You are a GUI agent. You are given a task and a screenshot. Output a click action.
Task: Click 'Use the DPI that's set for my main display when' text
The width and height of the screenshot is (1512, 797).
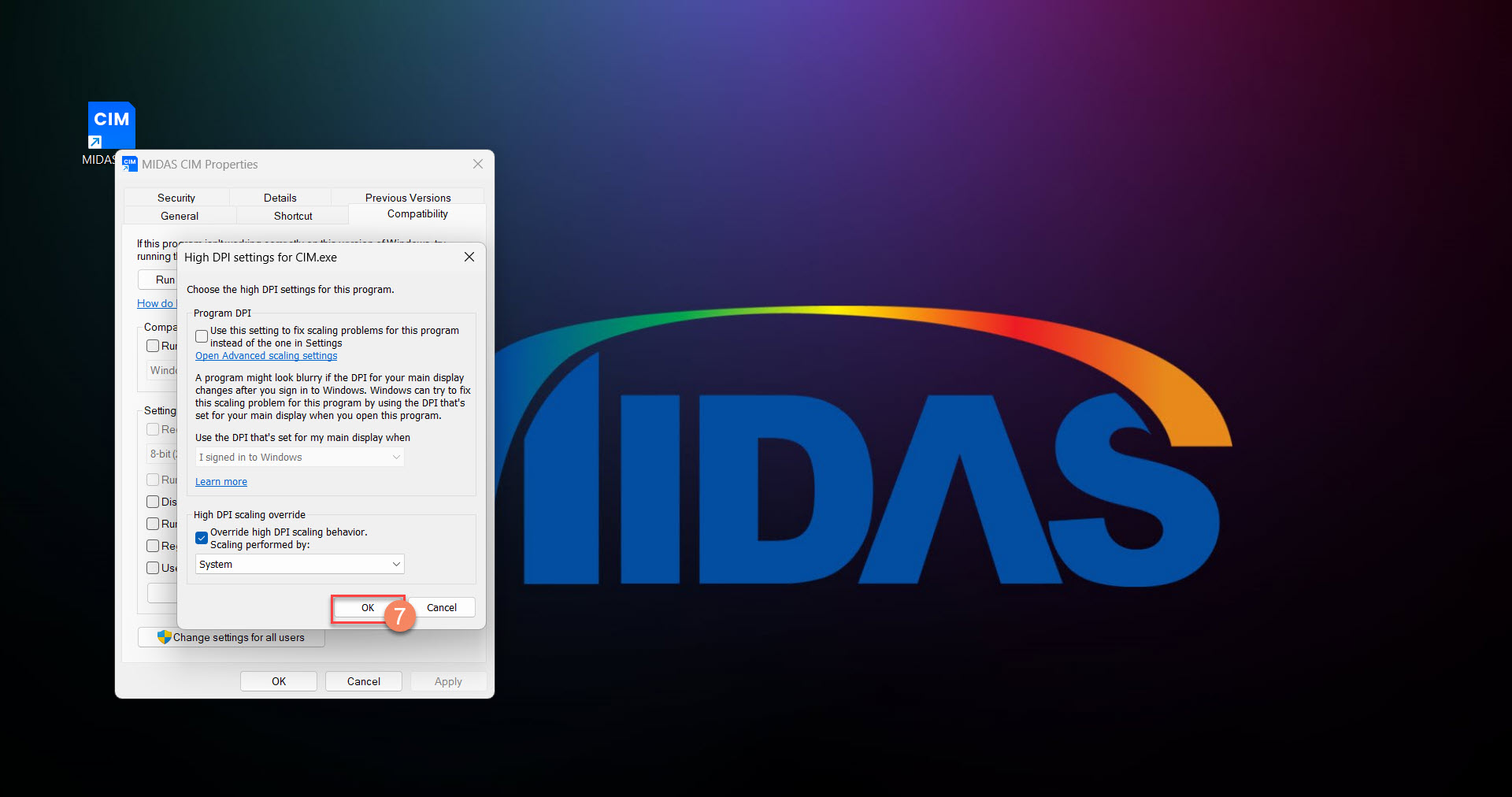pyautogui.click(x=302, y=438)
